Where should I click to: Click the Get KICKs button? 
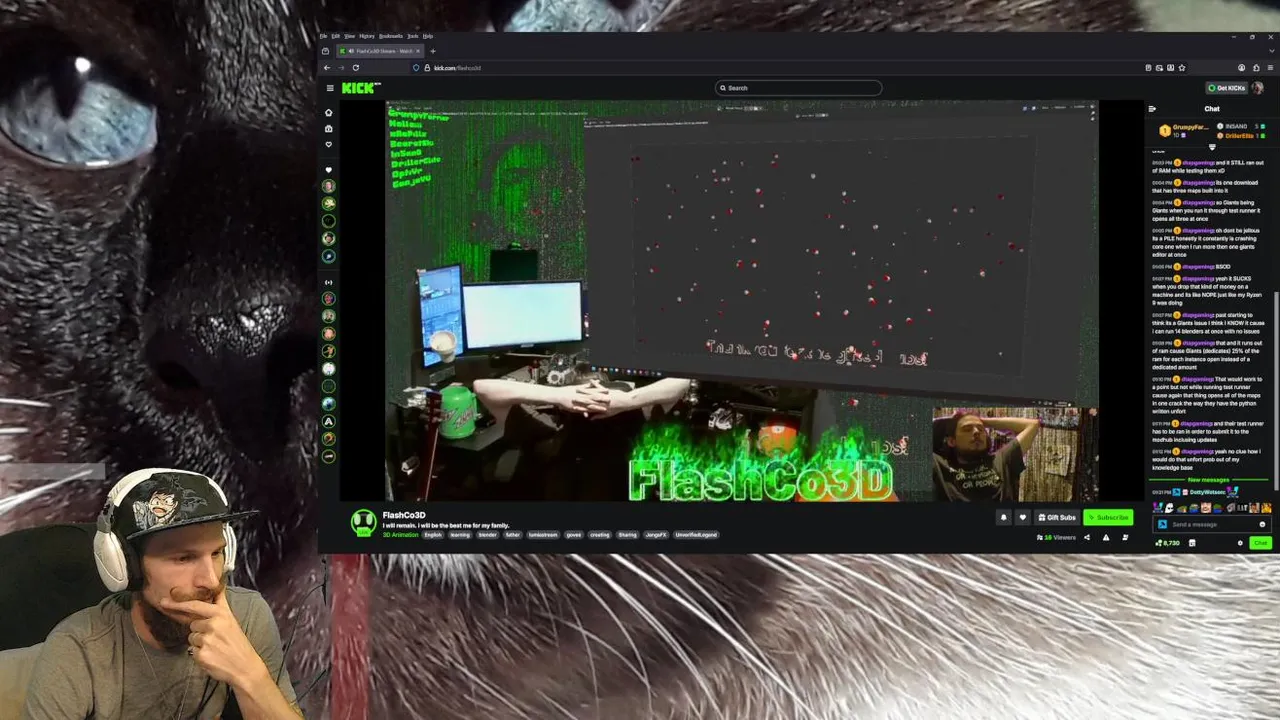pos(1225,88)
